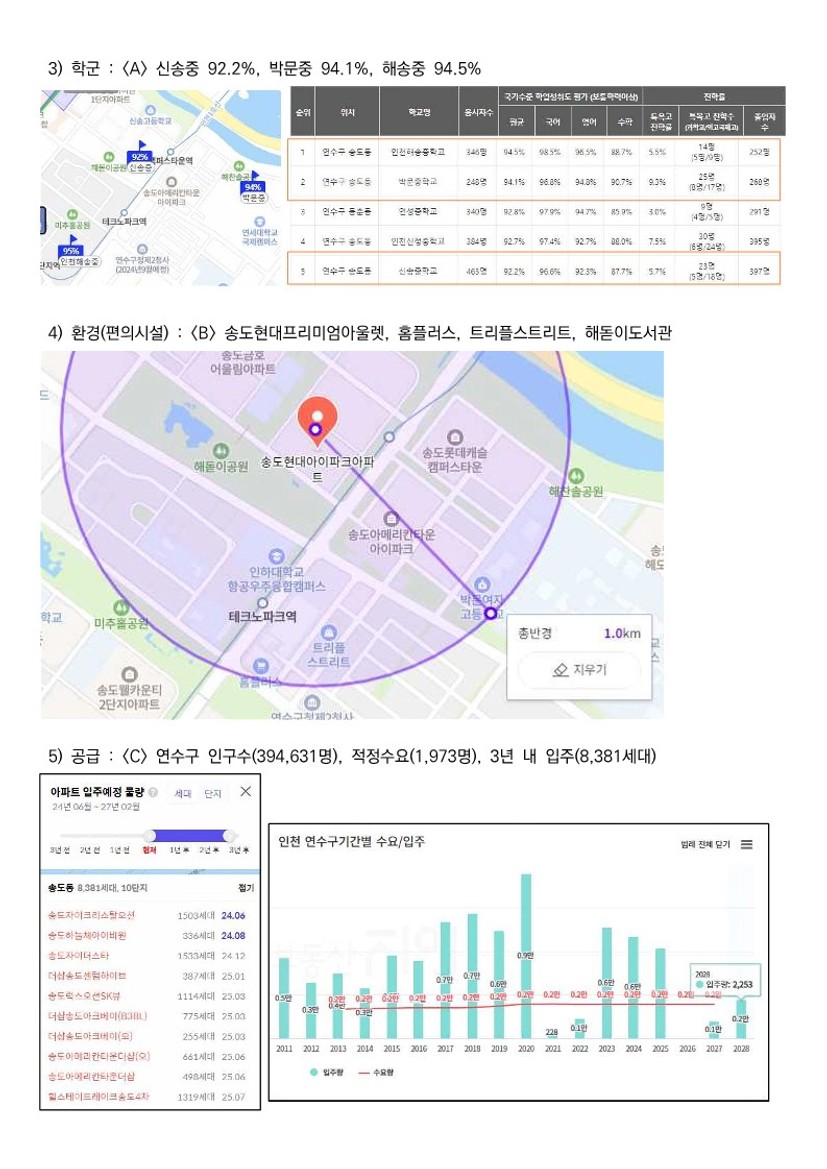Click the 3년 전 mark under the period slider
This screenshot has height=1169, width=827.
(x=60, y=851)
